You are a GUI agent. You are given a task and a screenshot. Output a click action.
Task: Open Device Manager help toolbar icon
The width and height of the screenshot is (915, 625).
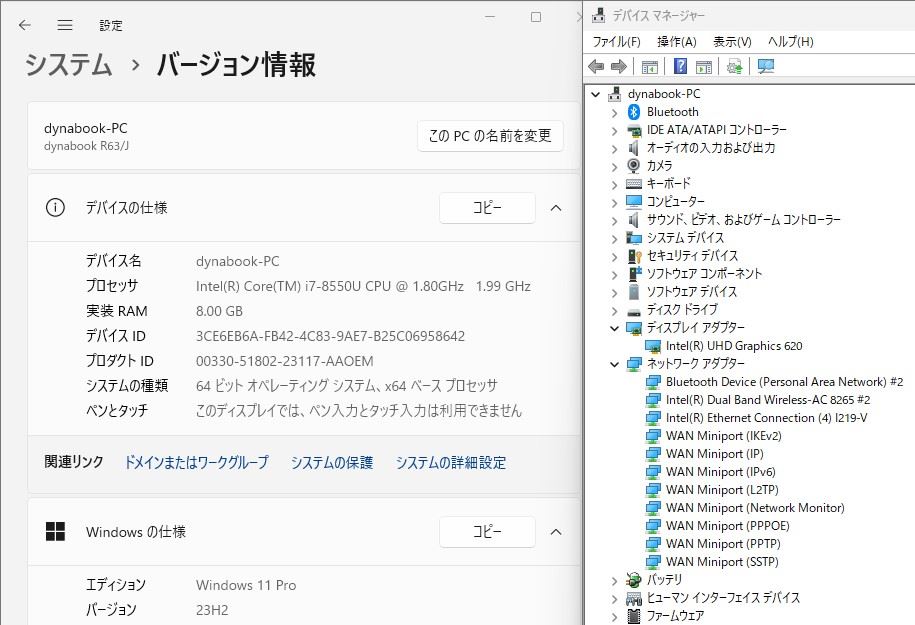[x=680, y=66]
